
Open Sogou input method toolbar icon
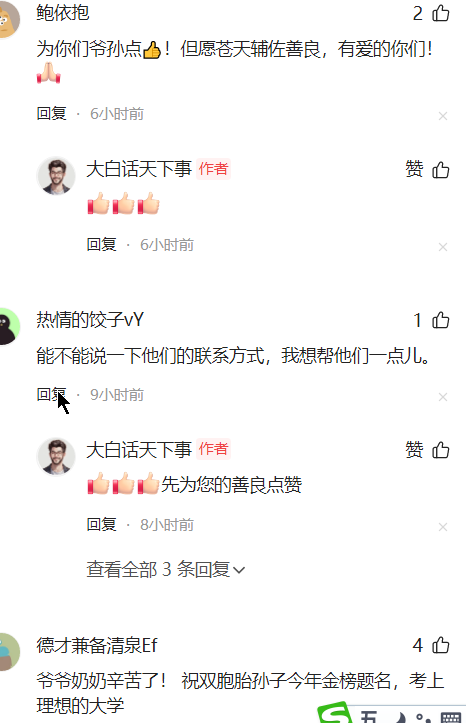(334, 713)
